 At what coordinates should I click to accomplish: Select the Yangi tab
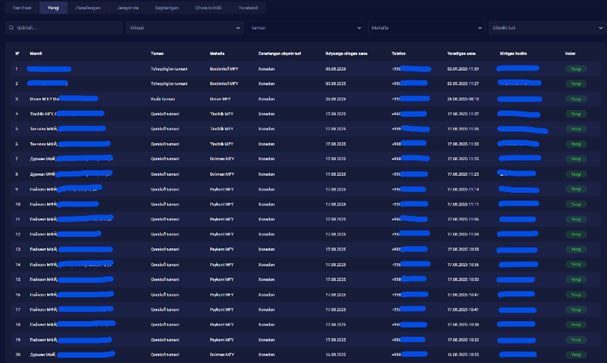[x=53, y=8]
